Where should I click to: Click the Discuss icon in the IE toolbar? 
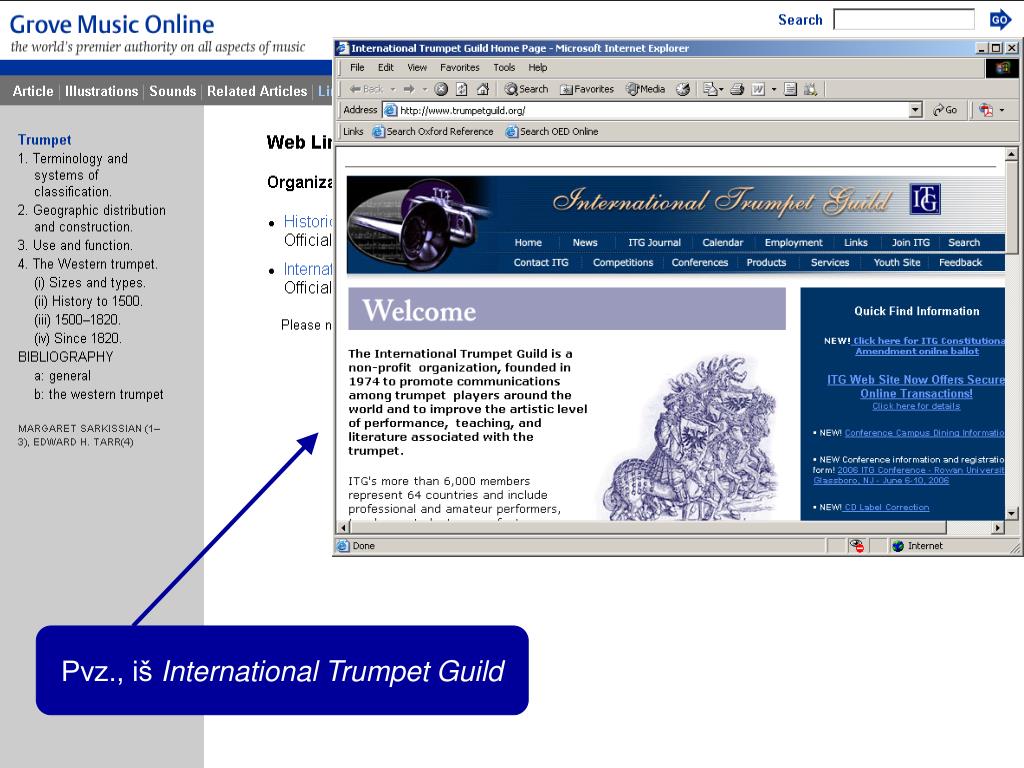pos(790,89)
